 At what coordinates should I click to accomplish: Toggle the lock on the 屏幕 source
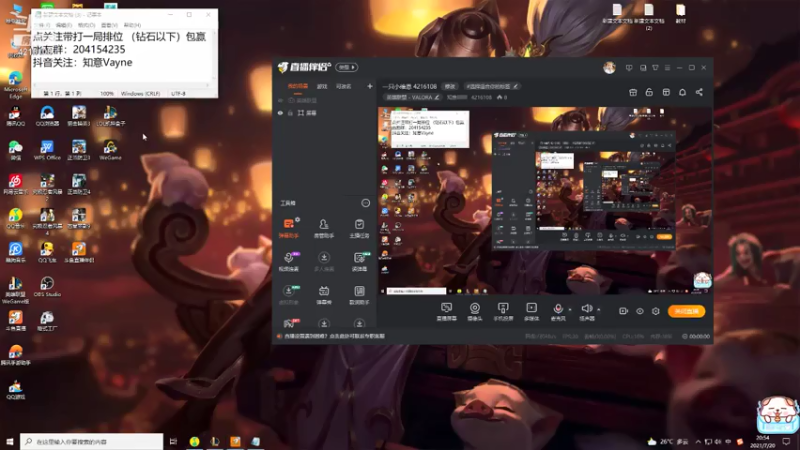[290, 113]
